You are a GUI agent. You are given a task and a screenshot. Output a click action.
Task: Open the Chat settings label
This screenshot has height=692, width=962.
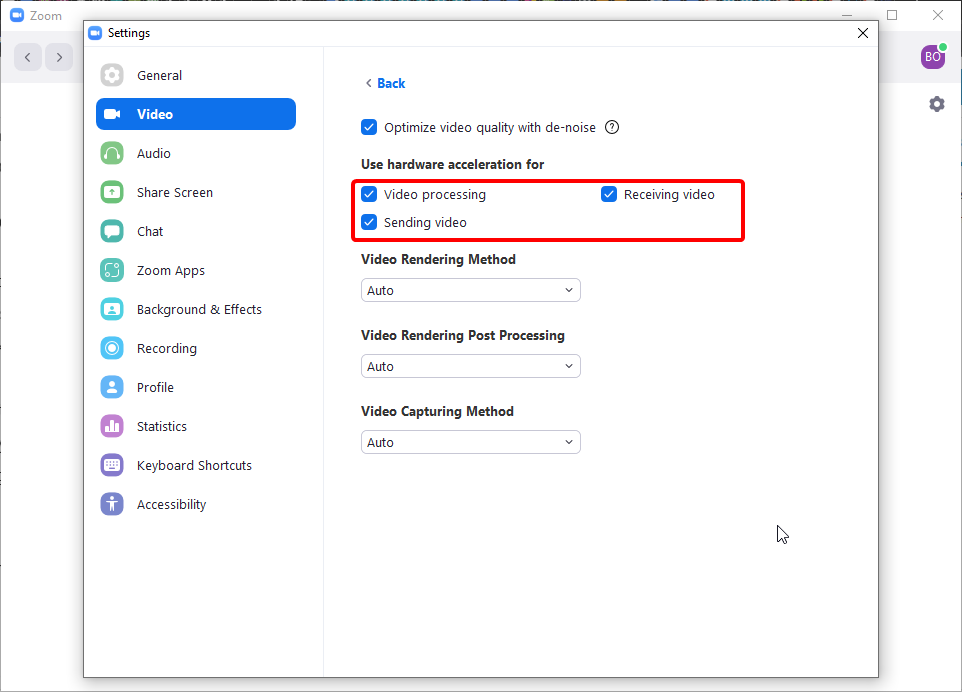(150, 231)
